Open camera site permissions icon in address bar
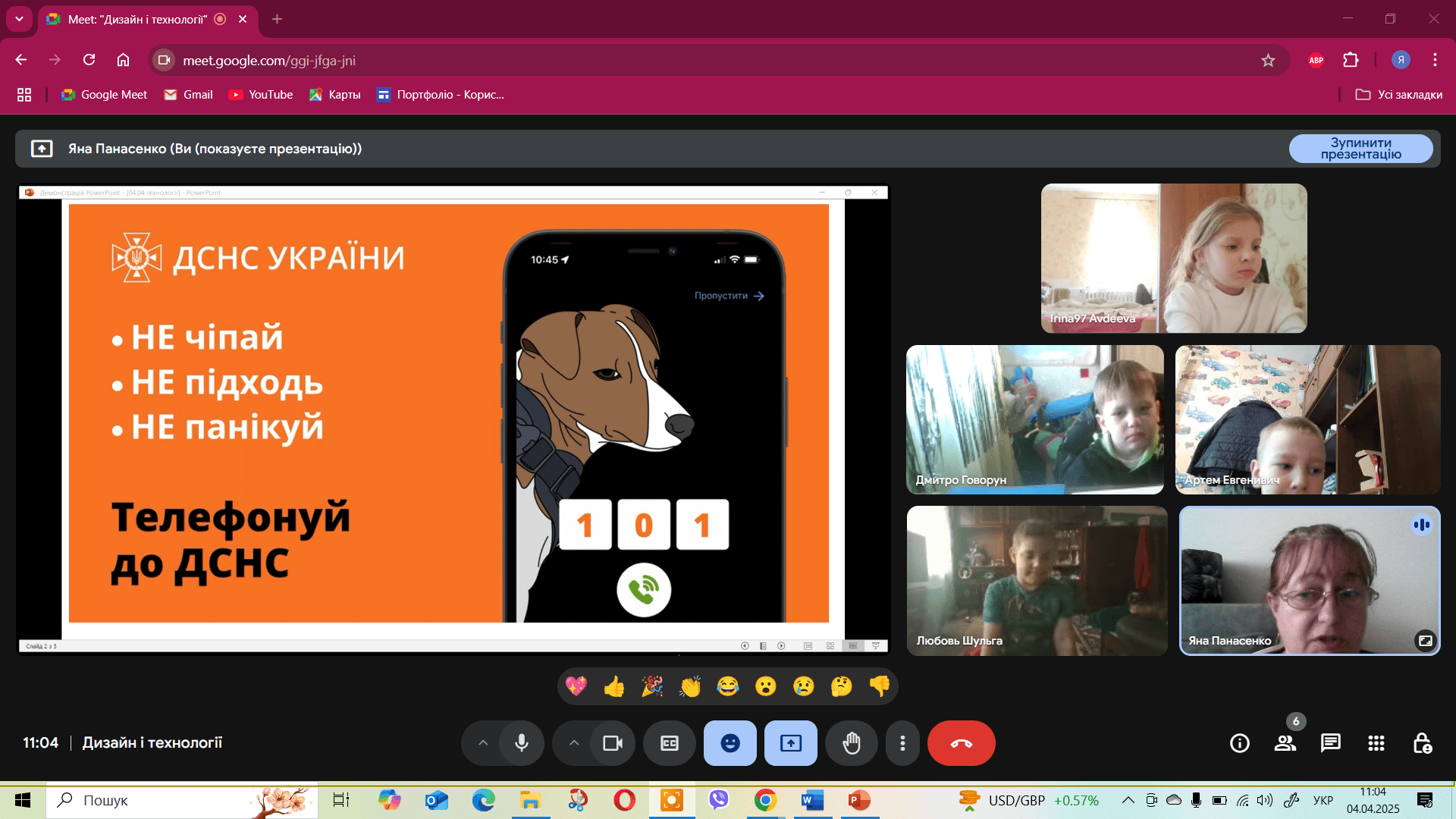The image size is (1456, 819). [x=164, y=60]
